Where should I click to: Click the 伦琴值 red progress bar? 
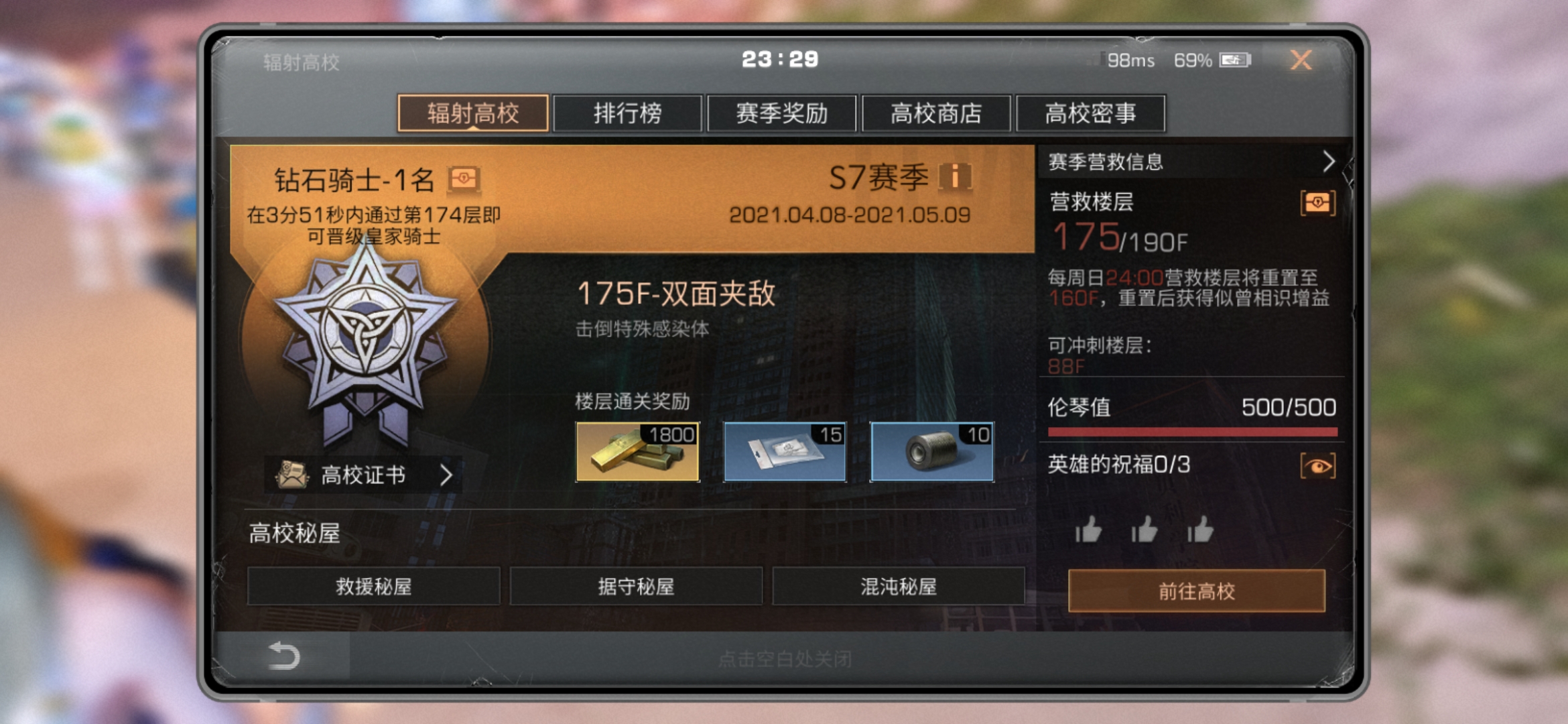click(1192, 432)
